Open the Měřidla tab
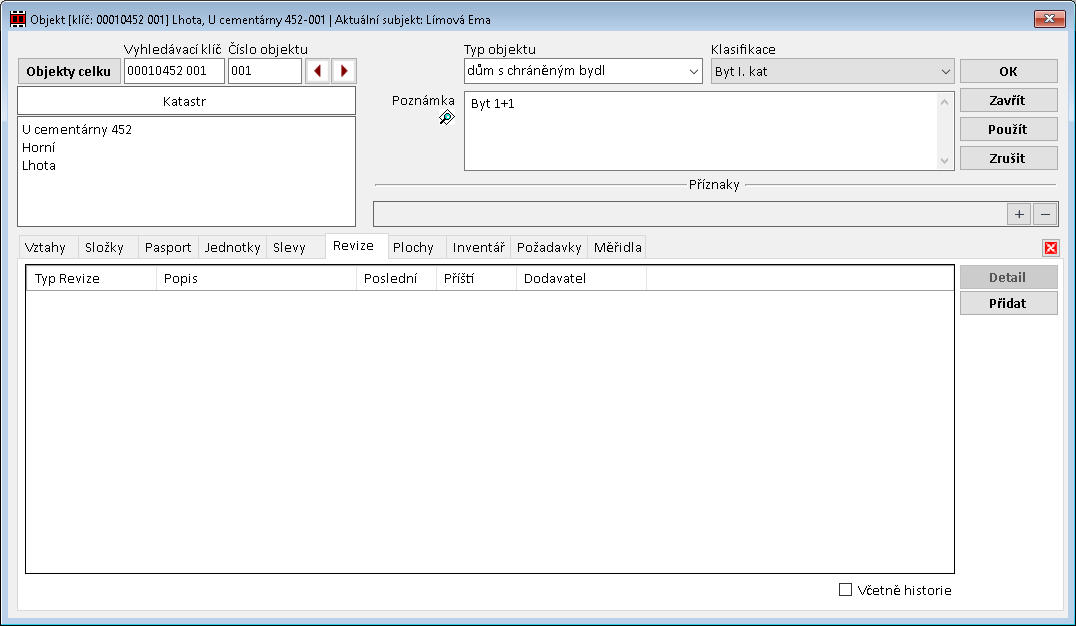The image size is (1076, 626). click(617, 247)
